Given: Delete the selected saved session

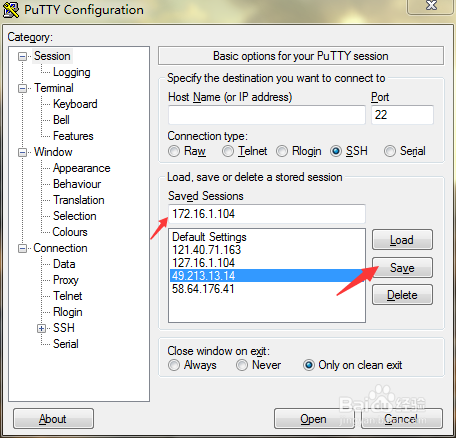Looking at the screenshot, I should [x=402, y=295].
